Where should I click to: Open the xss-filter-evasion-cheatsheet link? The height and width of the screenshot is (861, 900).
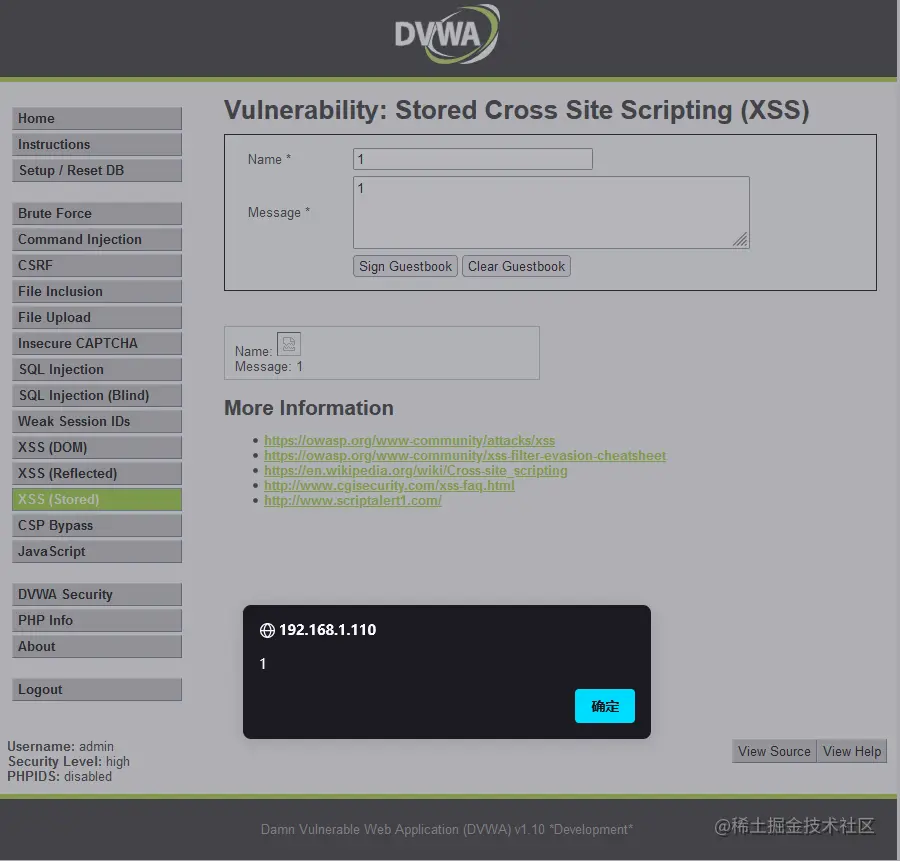pyautogui.click(x=465, y=455)
